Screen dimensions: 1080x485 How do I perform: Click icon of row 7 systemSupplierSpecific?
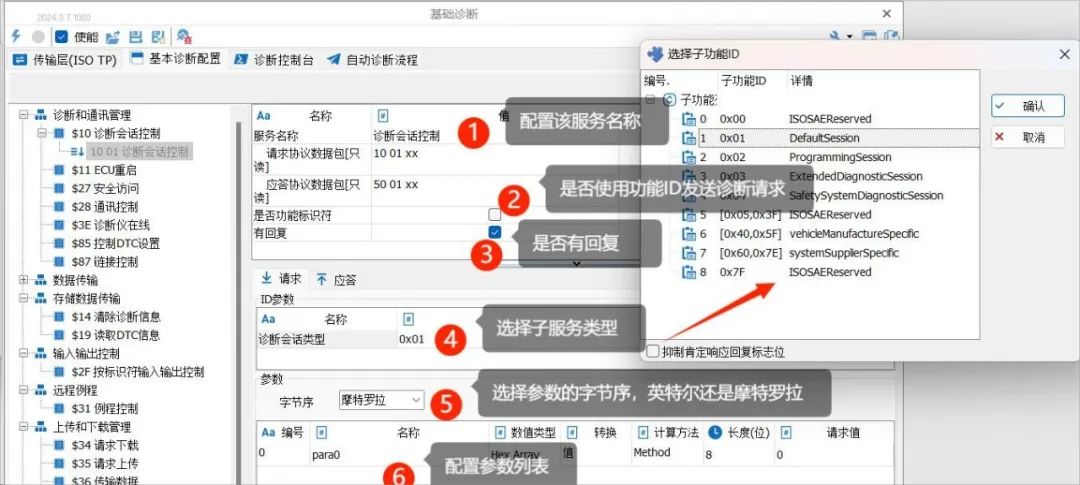688,253
